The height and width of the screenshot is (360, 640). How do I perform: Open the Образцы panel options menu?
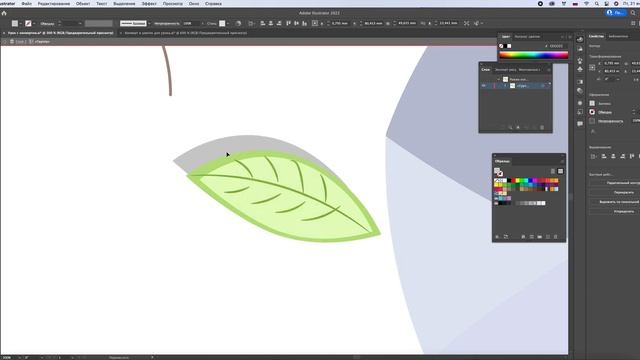click(x=562, y=161)
